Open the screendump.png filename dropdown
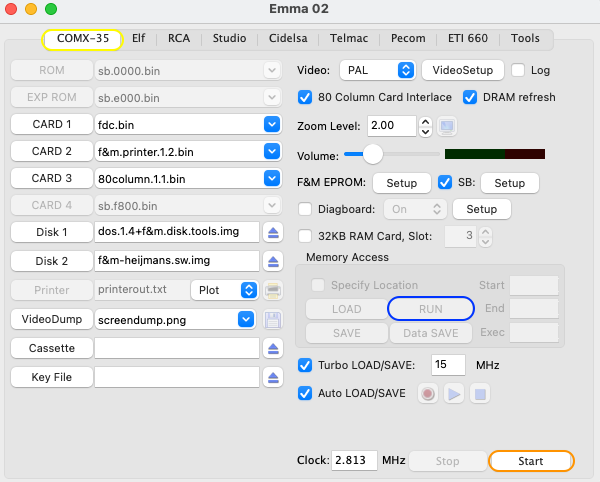600x482 pixels. click(x=246, y=319)
